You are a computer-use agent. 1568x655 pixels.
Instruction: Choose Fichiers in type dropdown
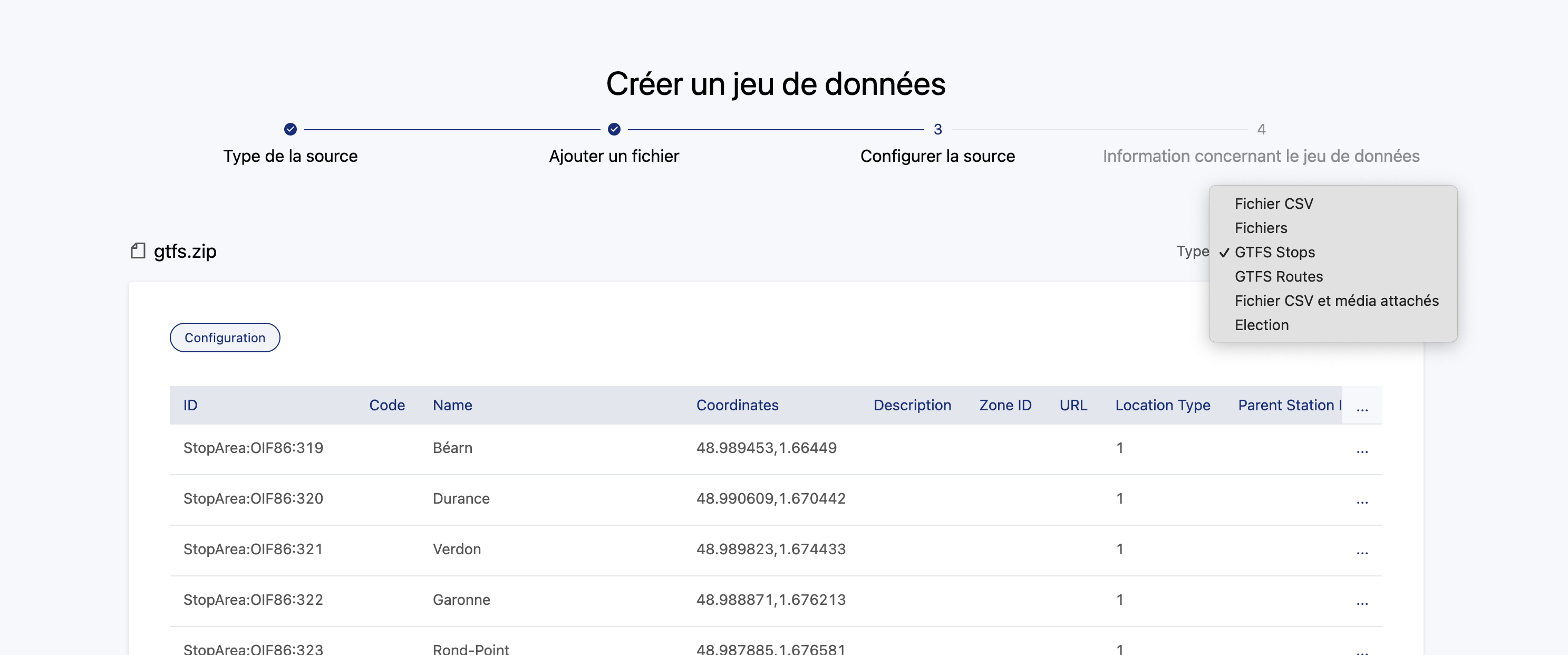click(1261, 228)
